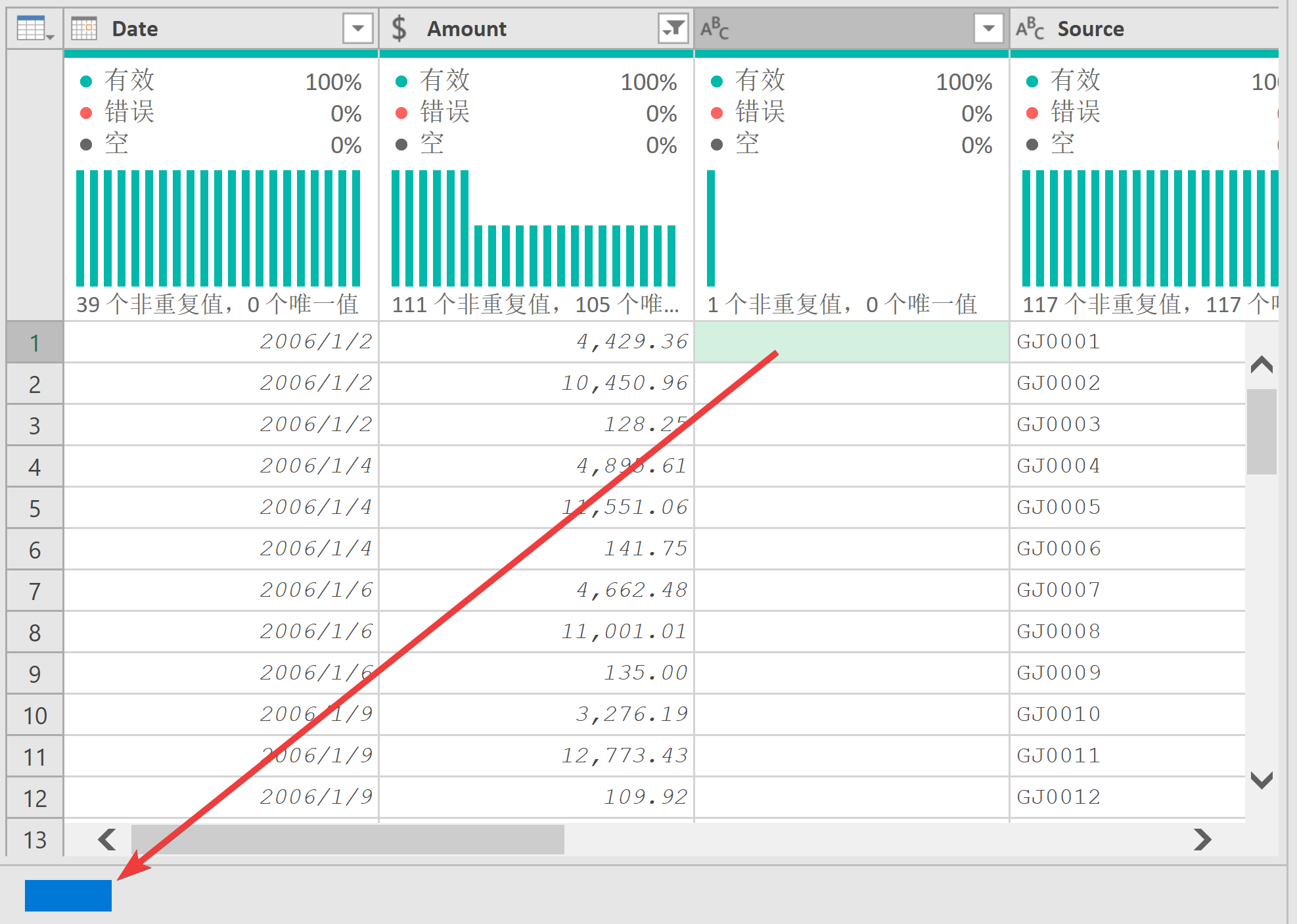Select row number 7 header

pyautogui.click(x=35, y=591)
